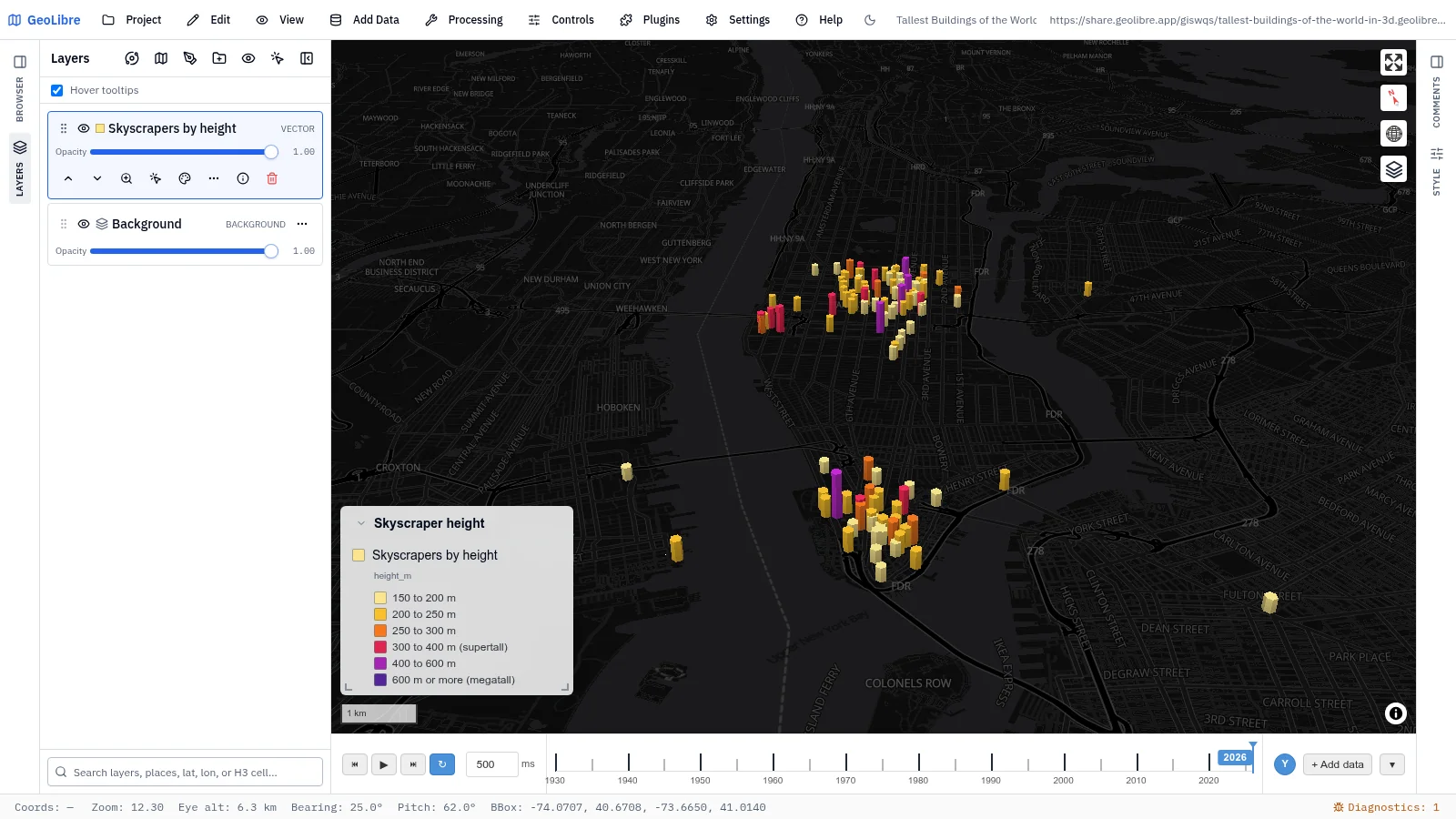The image size is (1456, 819).
Task: Click the pen draw tool icon in Layers header
Action: (190, 58)
